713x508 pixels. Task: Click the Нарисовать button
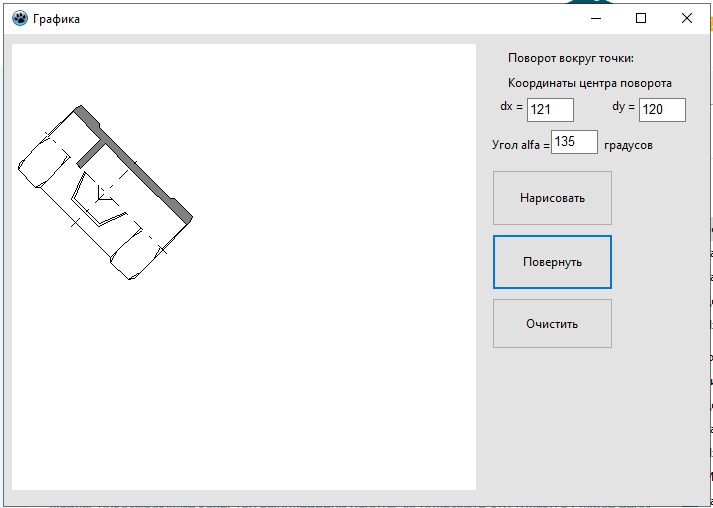point(552,198)
